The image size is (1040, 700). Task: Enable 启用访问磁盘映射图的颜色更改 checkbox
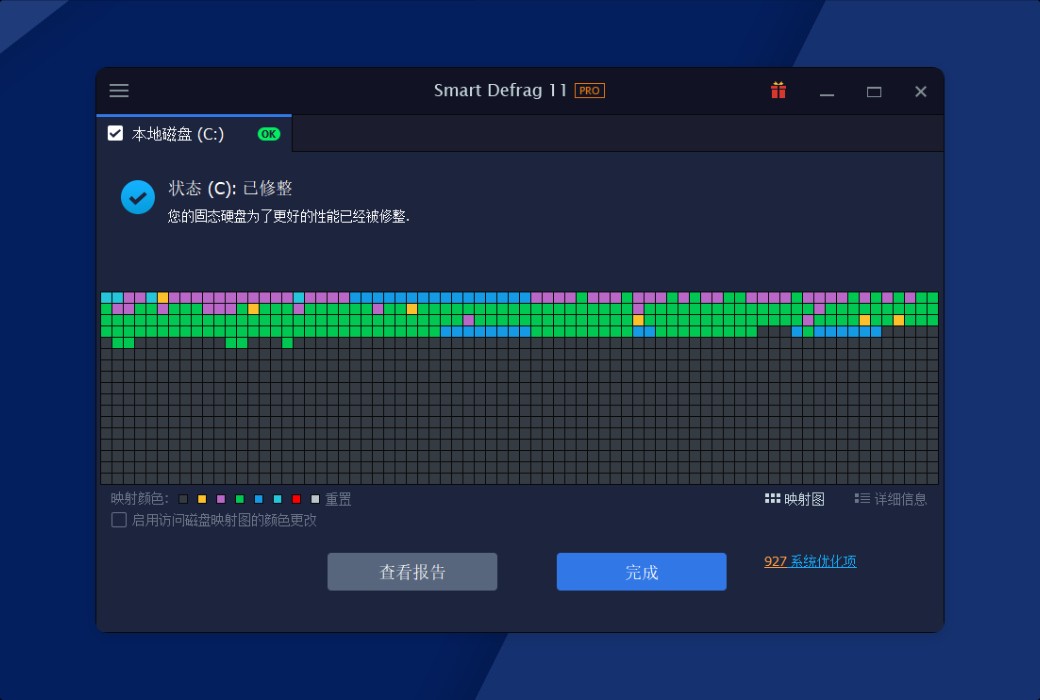[x=119, y=520]
